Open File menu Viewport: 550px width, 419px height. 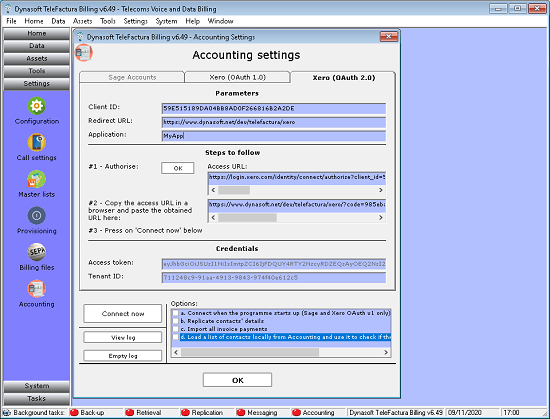click(12, 21)
